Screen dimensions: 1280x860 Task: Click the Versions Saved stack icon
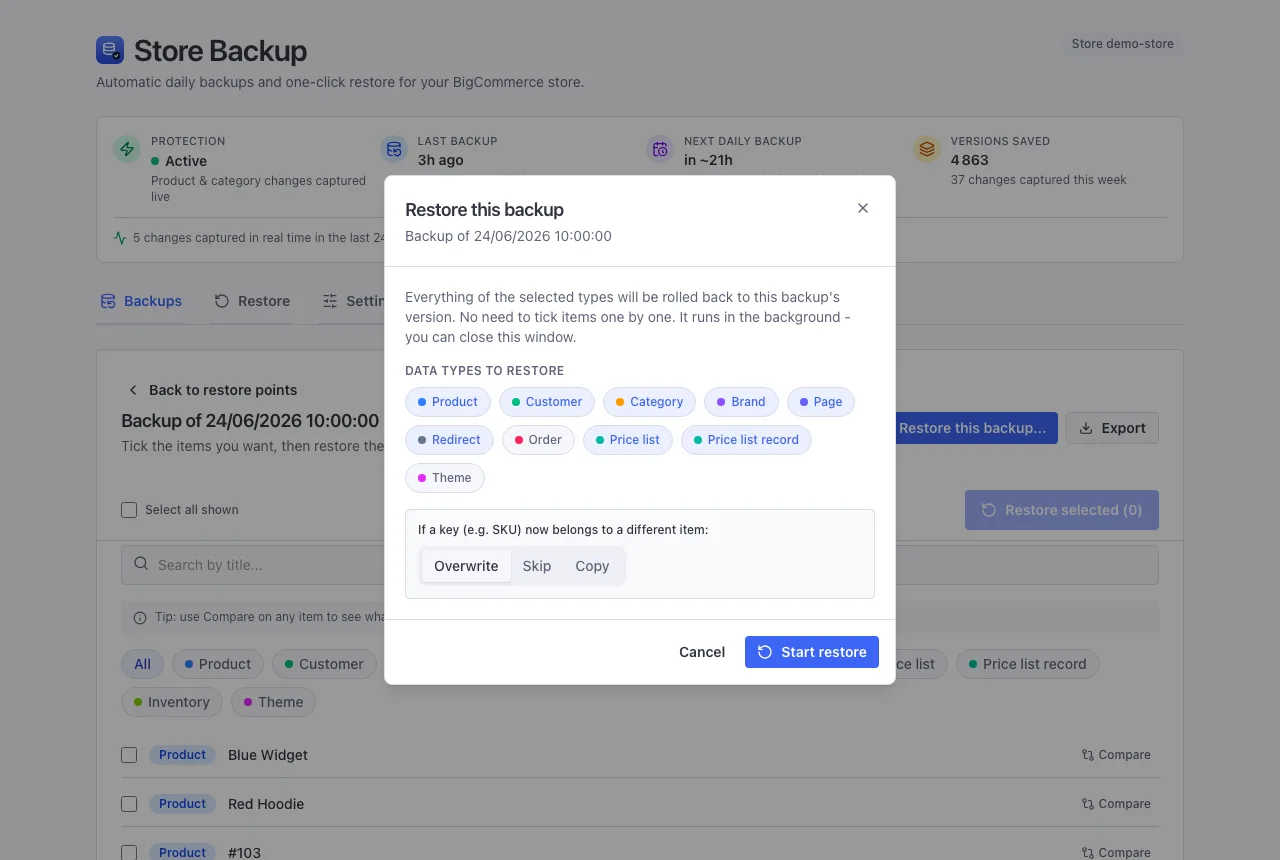(x=927, y=150)
